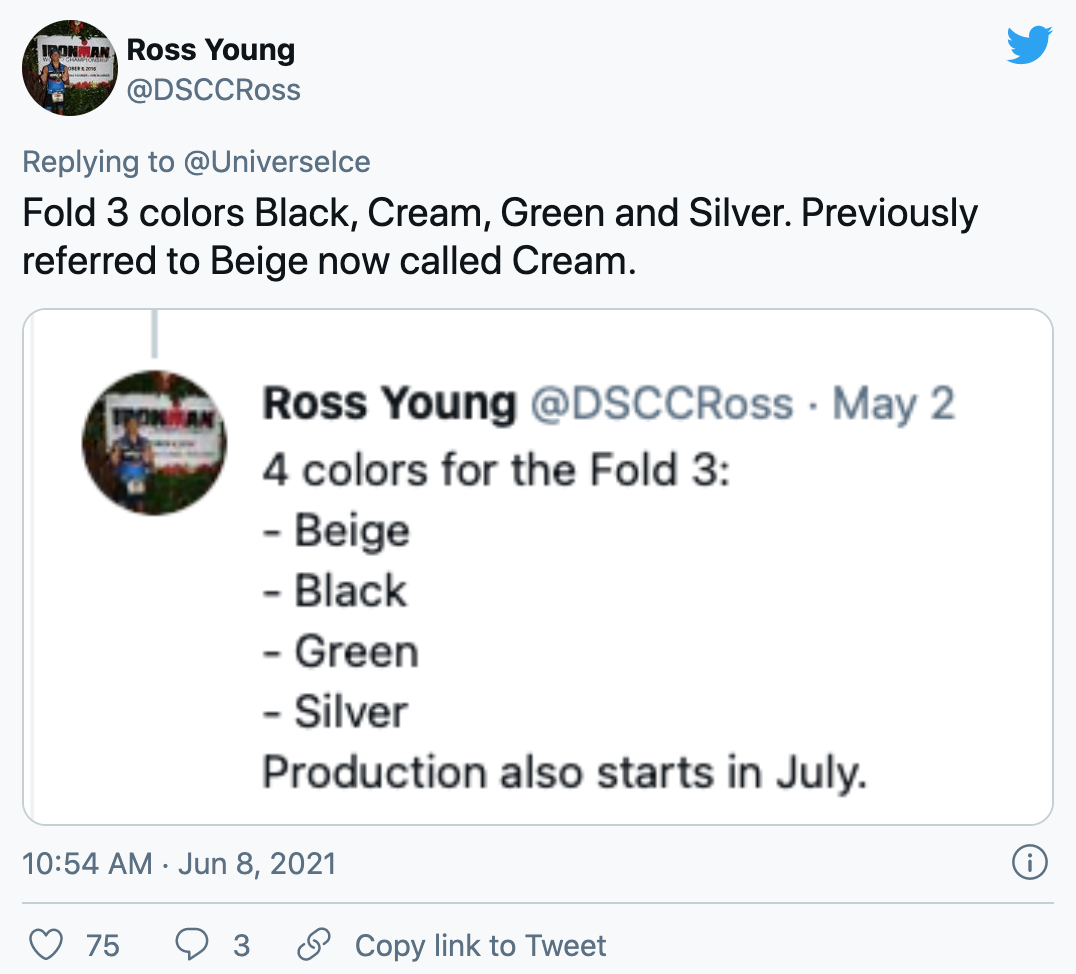This screenshot has height=974, width=1076.
Task: Click the @DSCCRoss handle under the top name
Action: (213, 90)
